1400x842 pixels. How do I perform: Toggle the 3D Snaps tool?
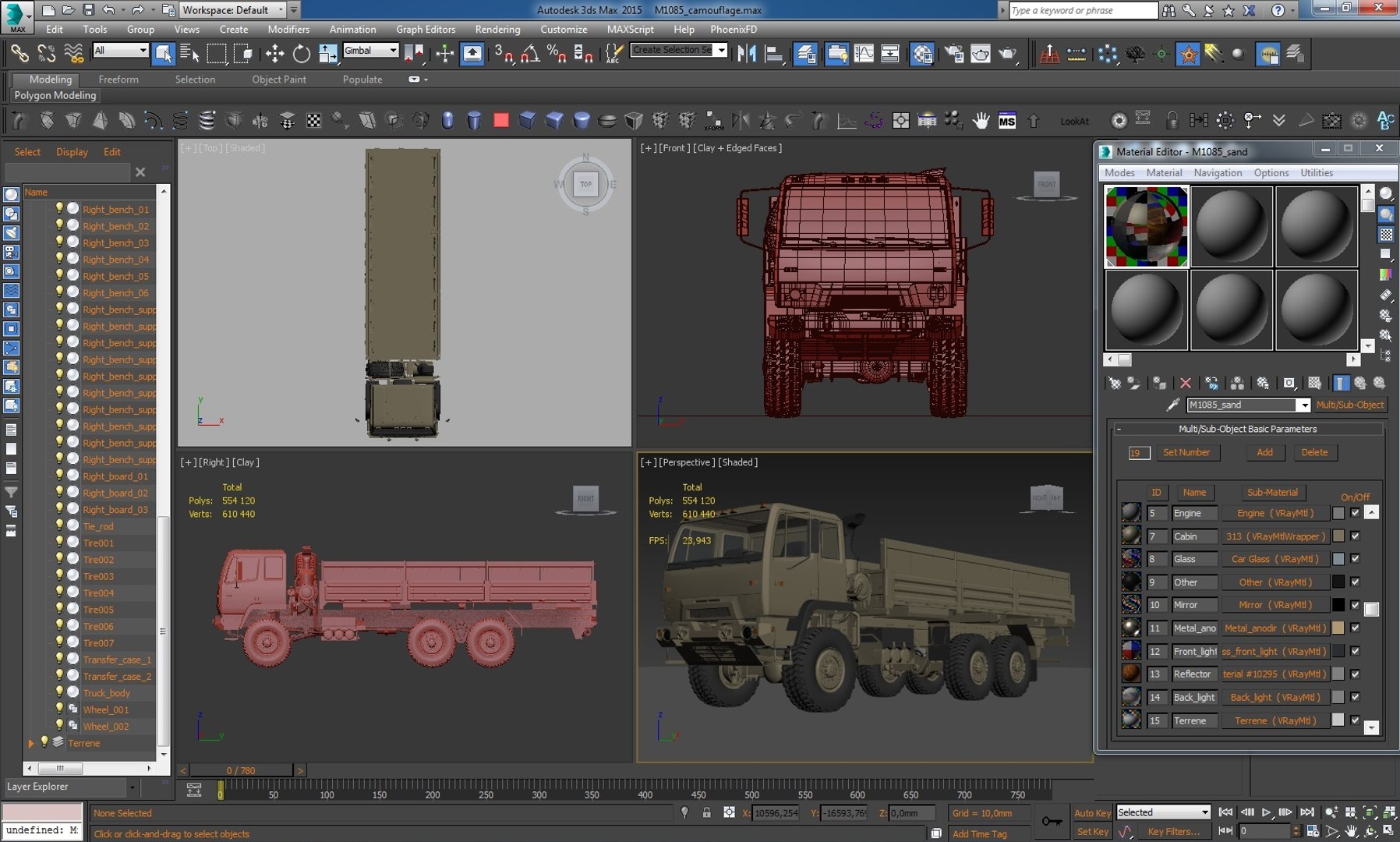tap(504, 53)
